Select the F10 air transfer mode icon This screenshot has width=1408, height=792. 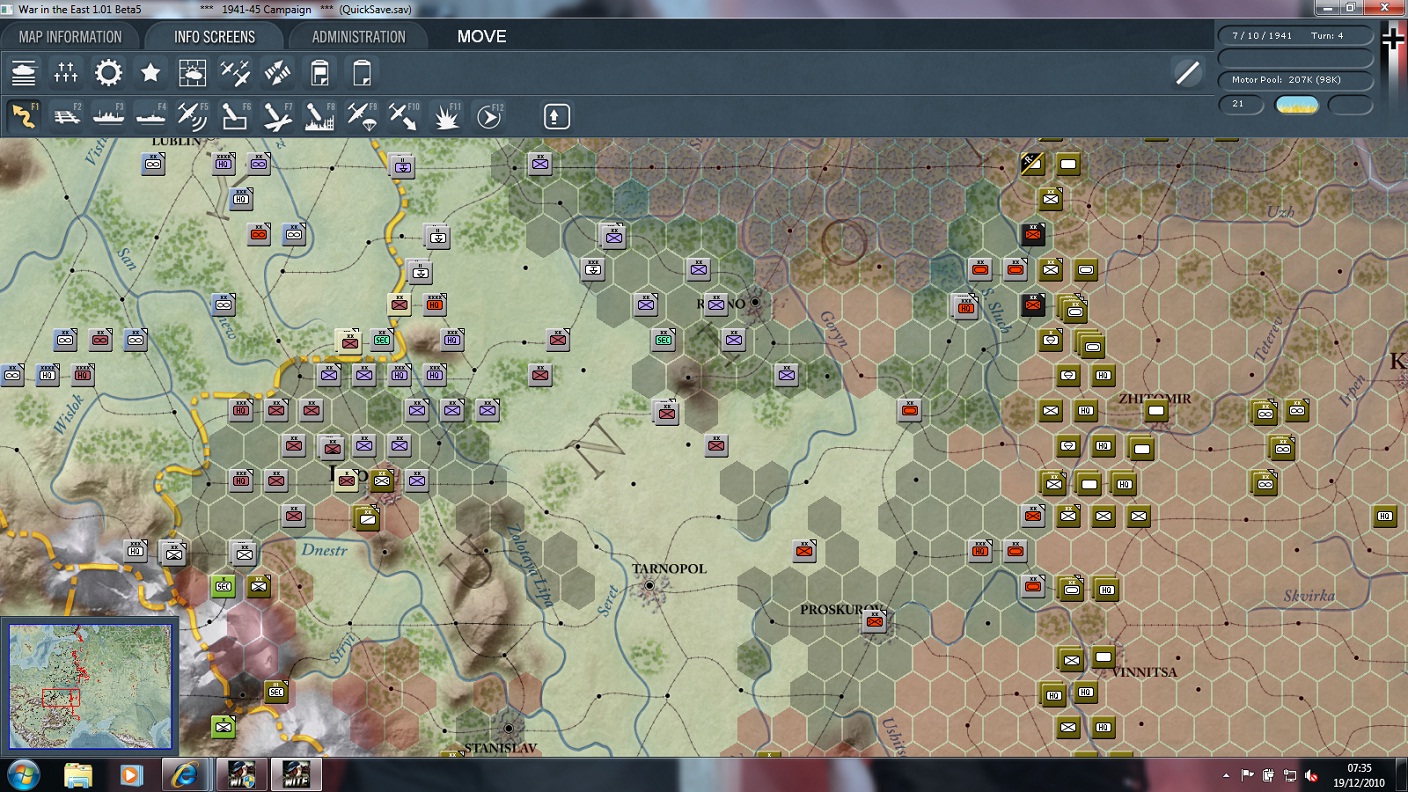(403, 116)
